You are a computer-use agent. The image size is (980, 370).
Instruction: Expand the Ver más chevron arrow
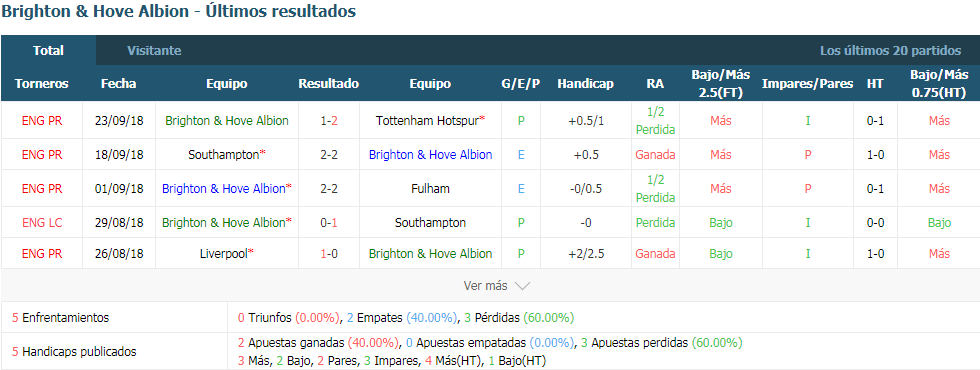(x=522, y=286)
